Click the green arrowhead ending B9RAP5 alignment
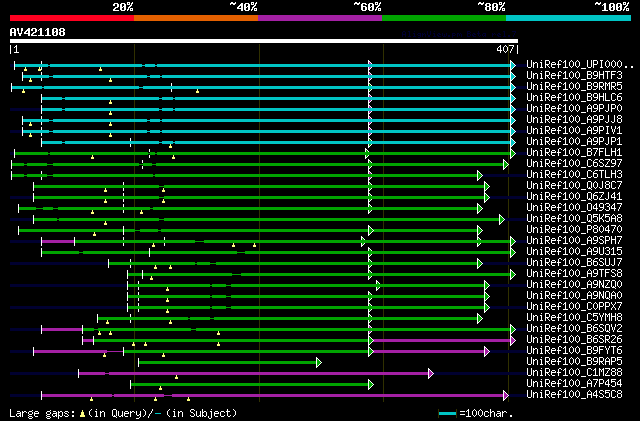Image resolution: width=640 pixels, height=421 pixels. (x=319, y=363)
